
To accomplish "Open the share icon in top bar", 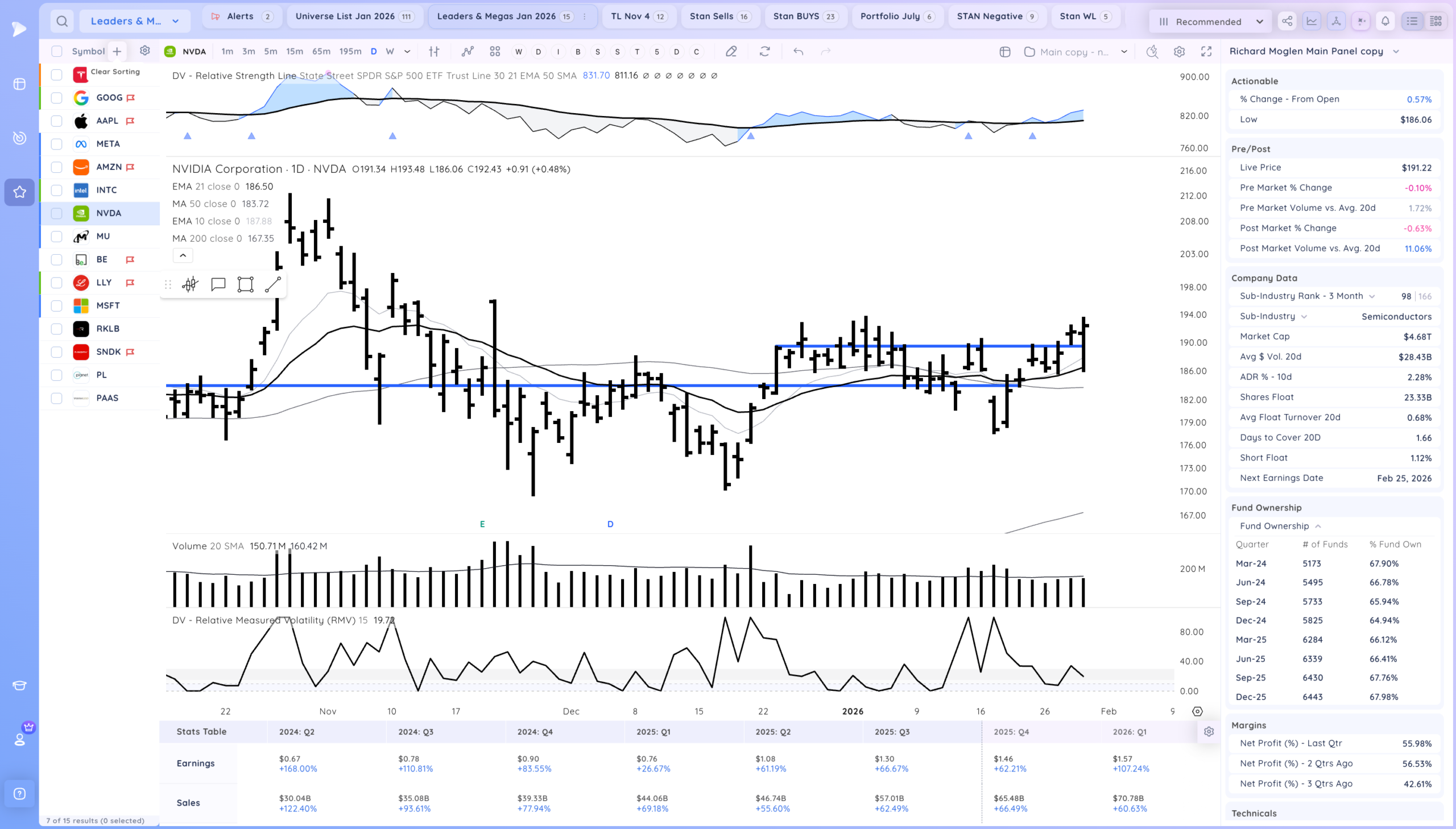I will 1287,21.
